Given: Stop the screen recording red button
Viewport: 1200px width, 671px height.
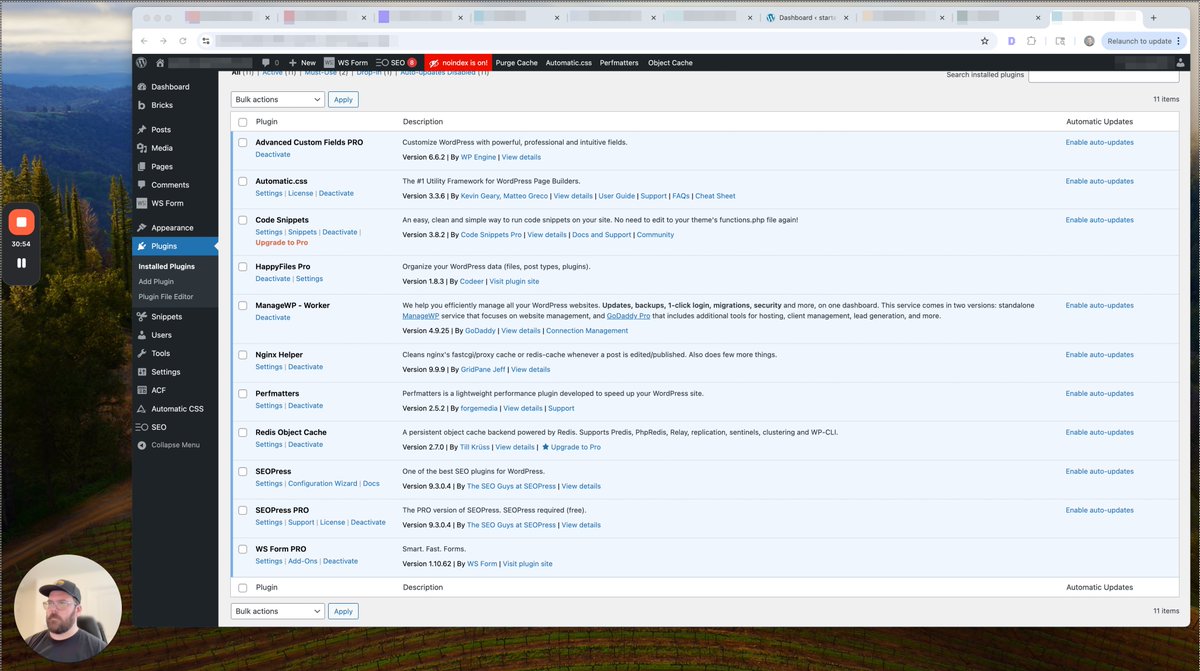Looking at the screenshot, I should coord(21,222).
